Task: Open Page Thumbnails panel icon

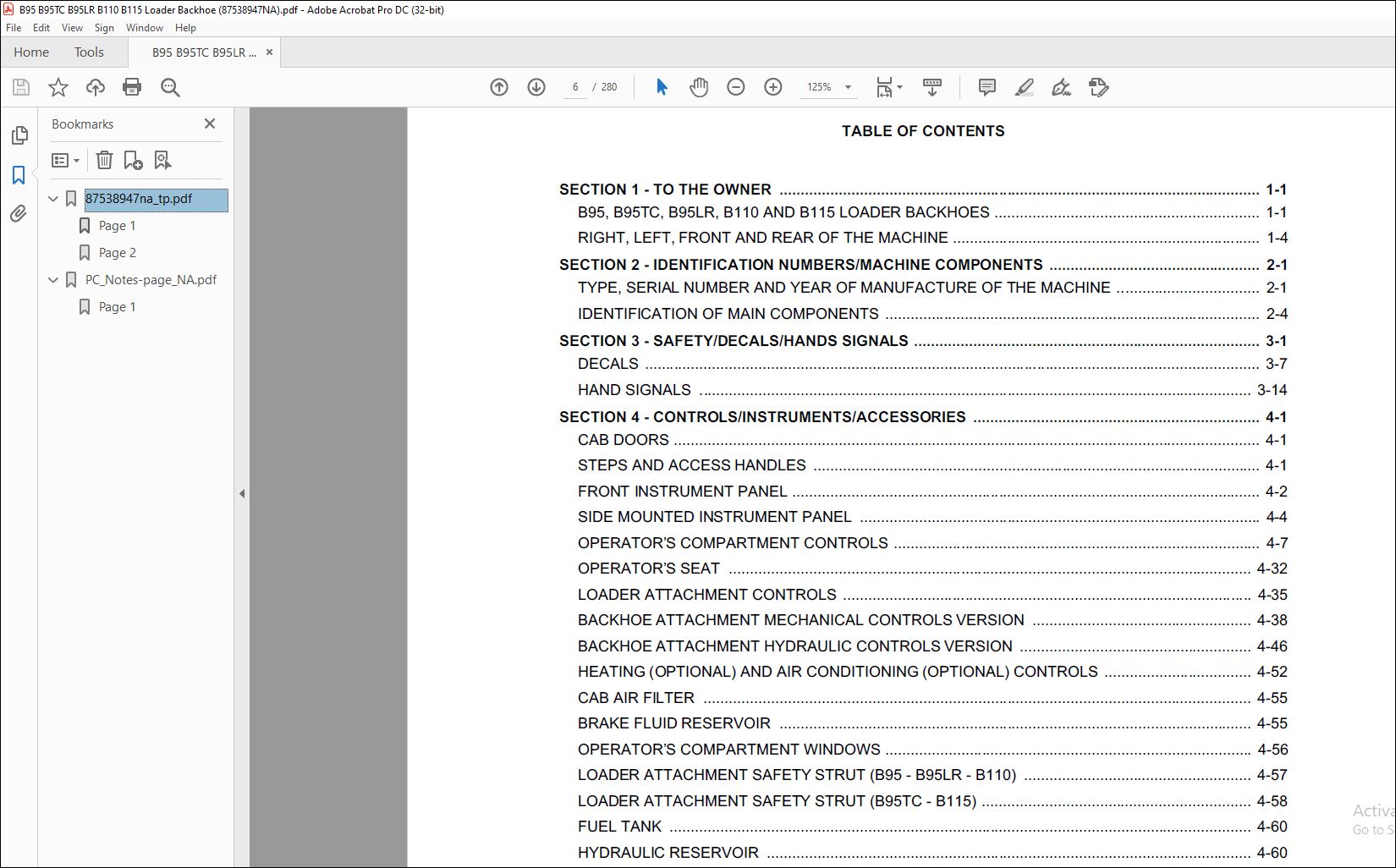Action: tap(19, 135)
